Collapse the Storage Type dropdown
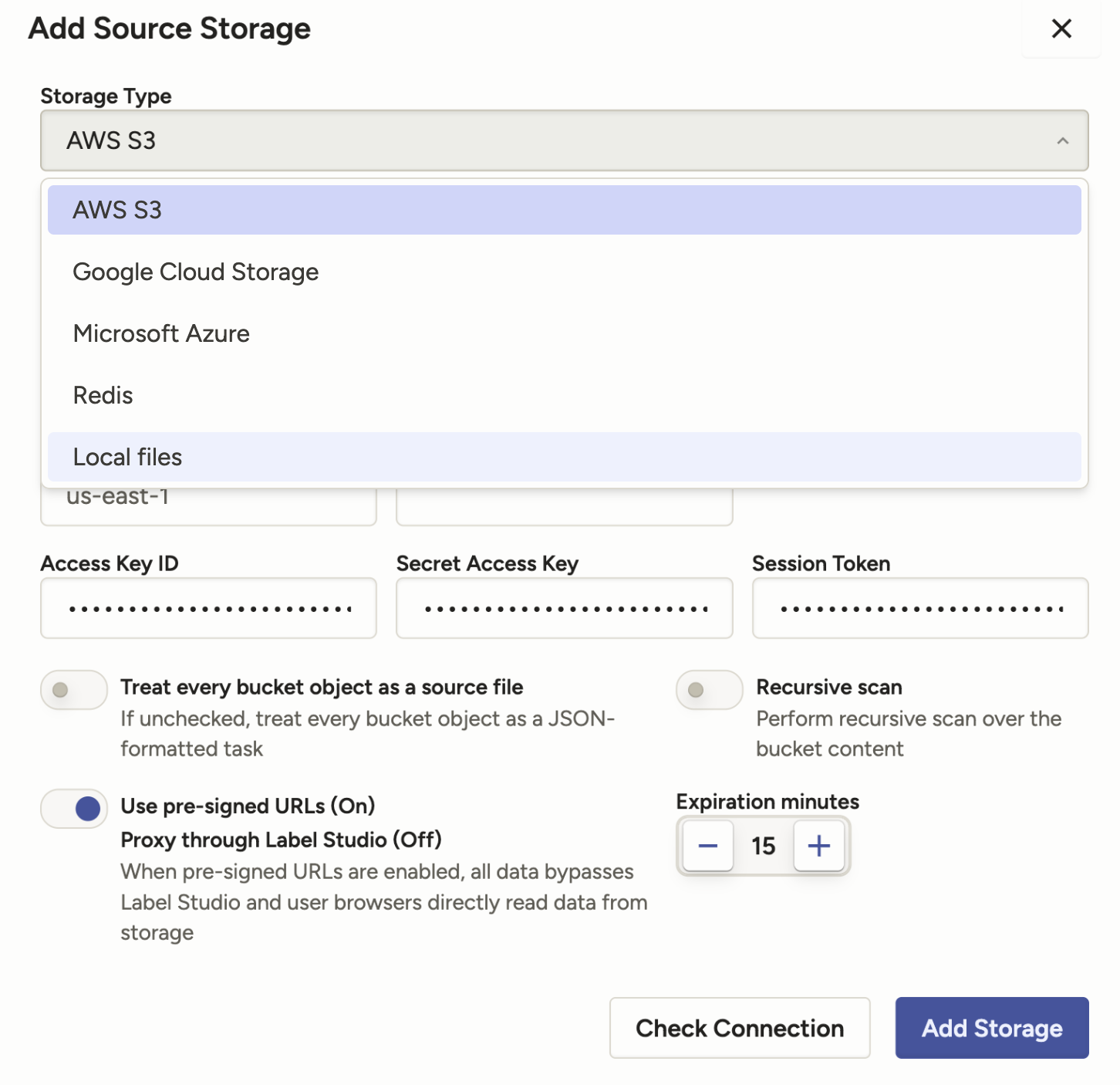 [564, 140]
